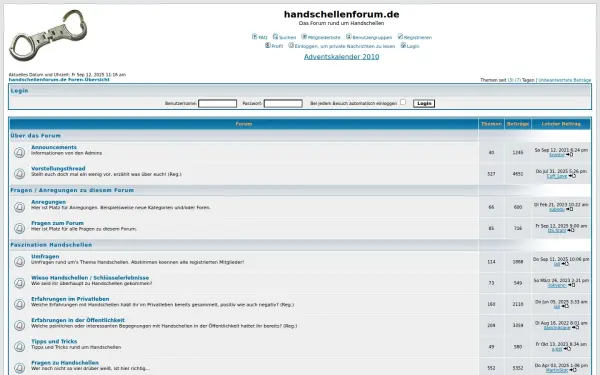Click the latest-post arrow icon in Vorstellungsthread row
Viewport: 600px width, 375px height.
click(572, 176)
